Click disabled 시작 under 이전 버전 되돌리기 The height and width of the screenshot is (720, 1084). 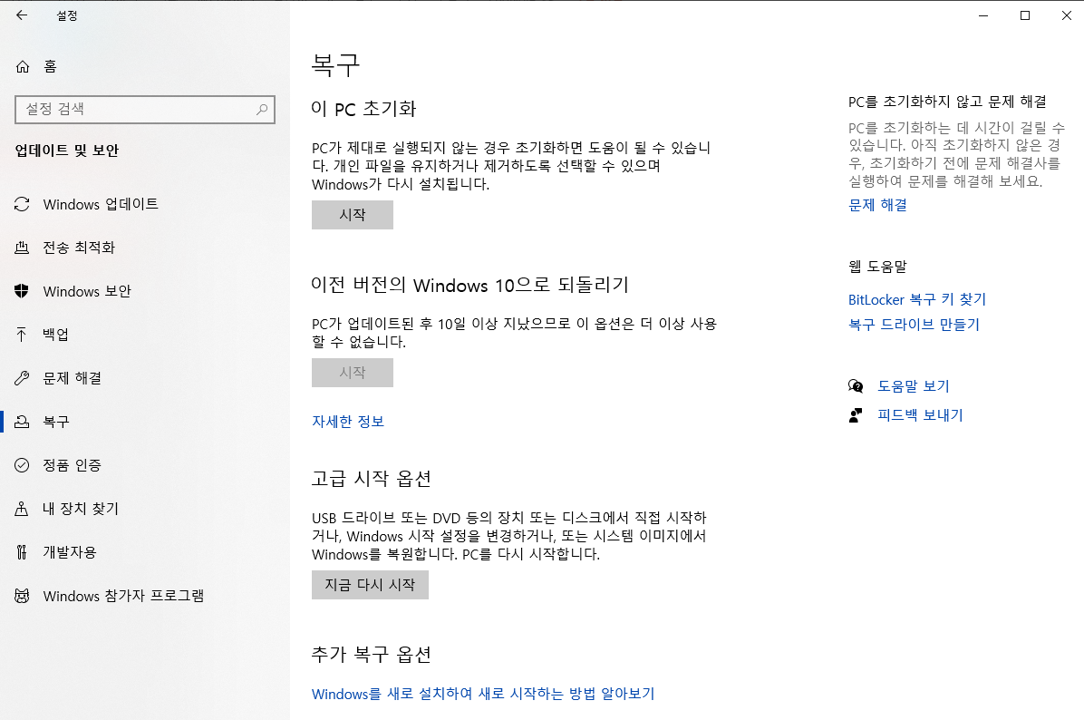(x=353, y=373)
